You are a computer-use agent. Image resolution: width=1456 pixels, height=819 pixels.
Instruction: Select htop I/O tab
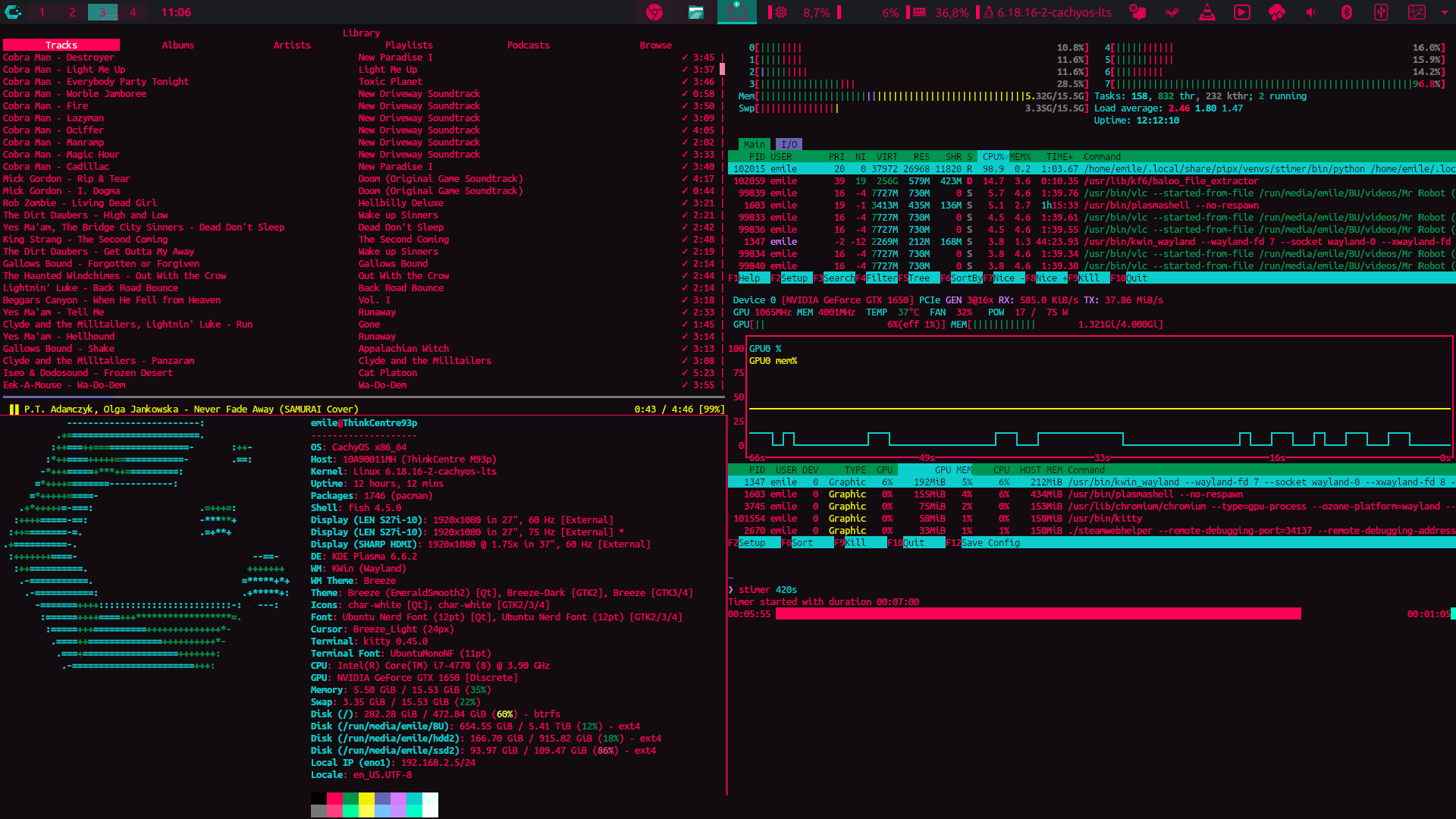(789, 145)
